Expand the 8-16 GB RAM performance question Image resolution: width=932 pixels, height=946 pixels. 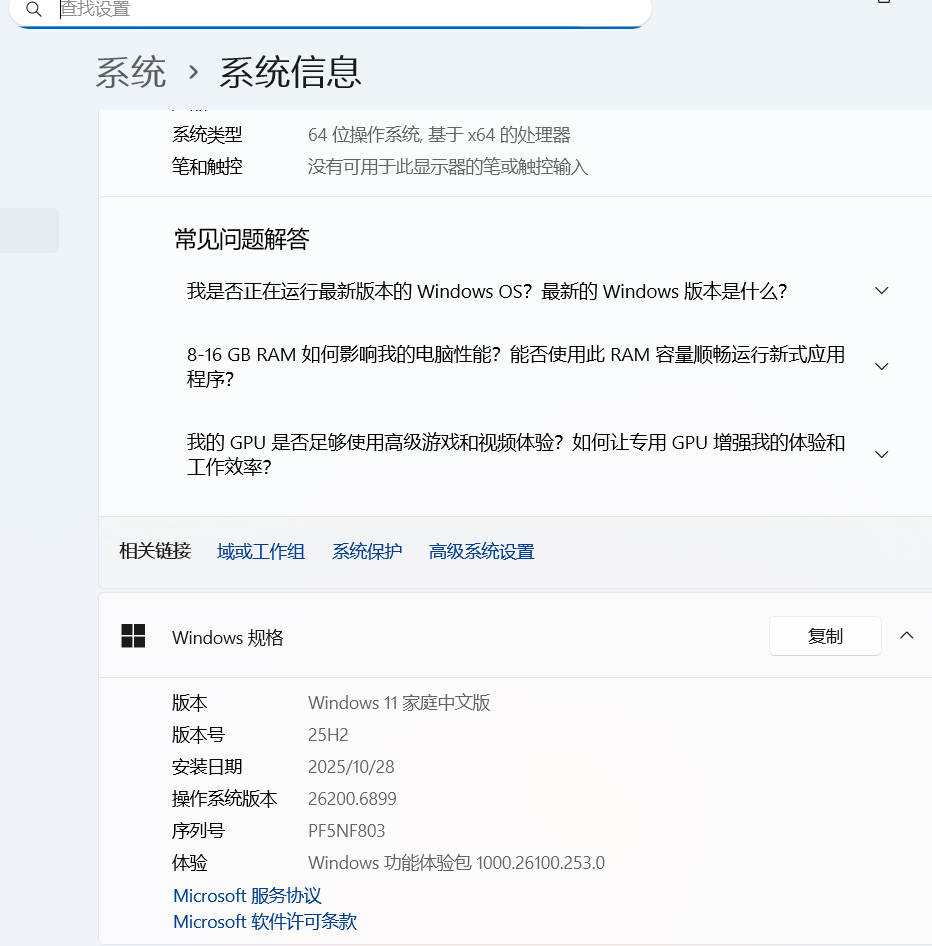pos(880,366)
